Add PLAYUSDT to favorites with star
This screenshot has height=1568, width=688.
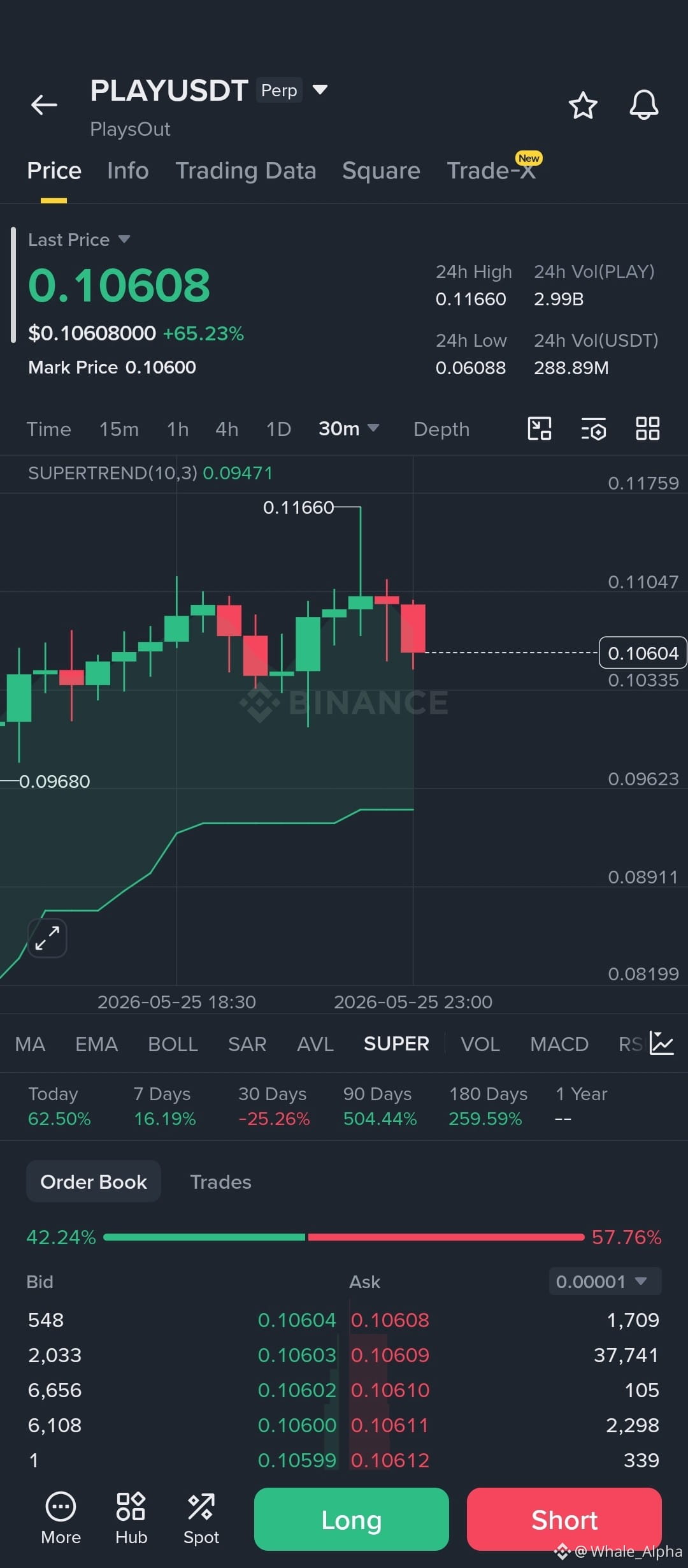[x=583, y=105]
